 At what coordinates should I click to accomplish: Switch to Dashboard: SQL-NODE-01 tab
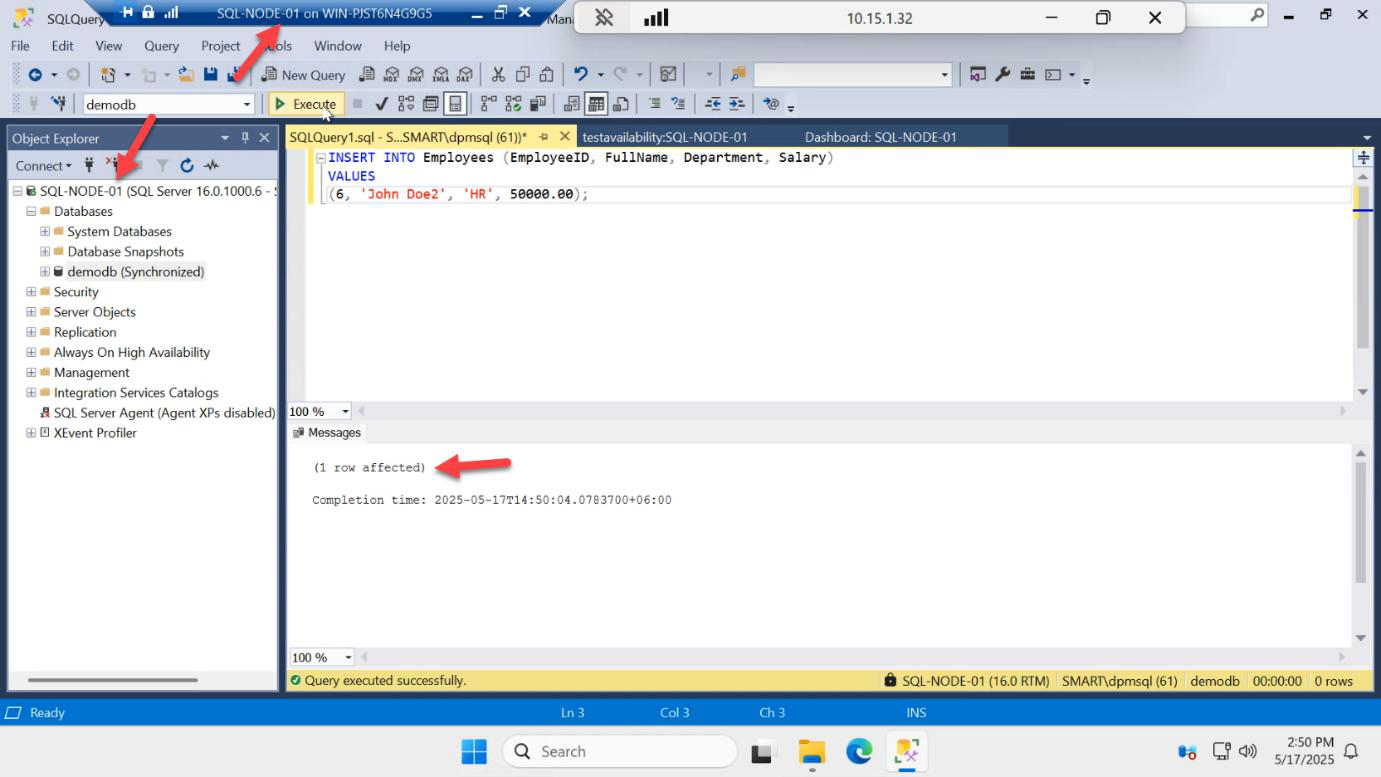pos(881,137)
